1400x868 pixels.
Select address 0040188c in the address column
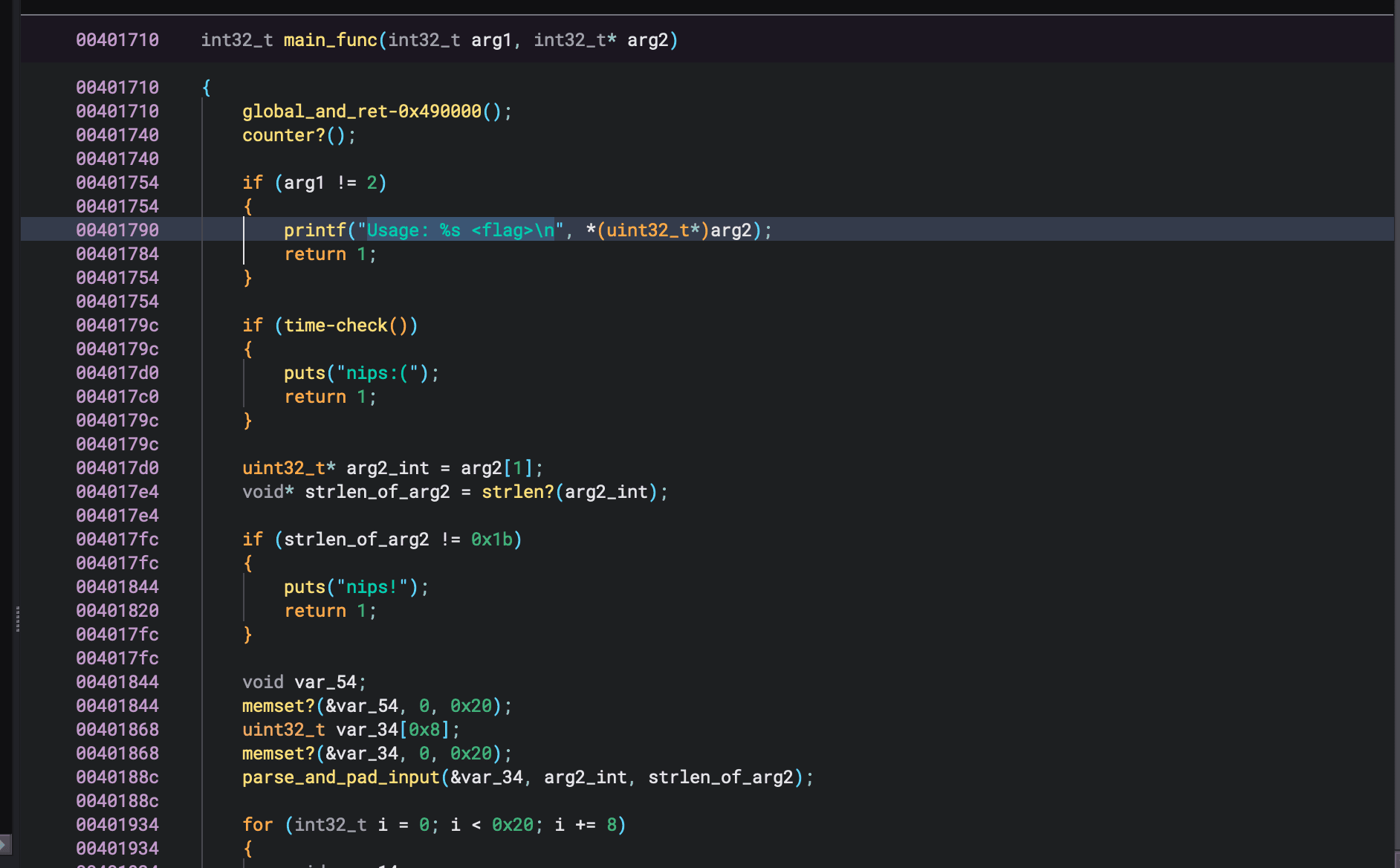pyautogui.click(x=117, y=777)
